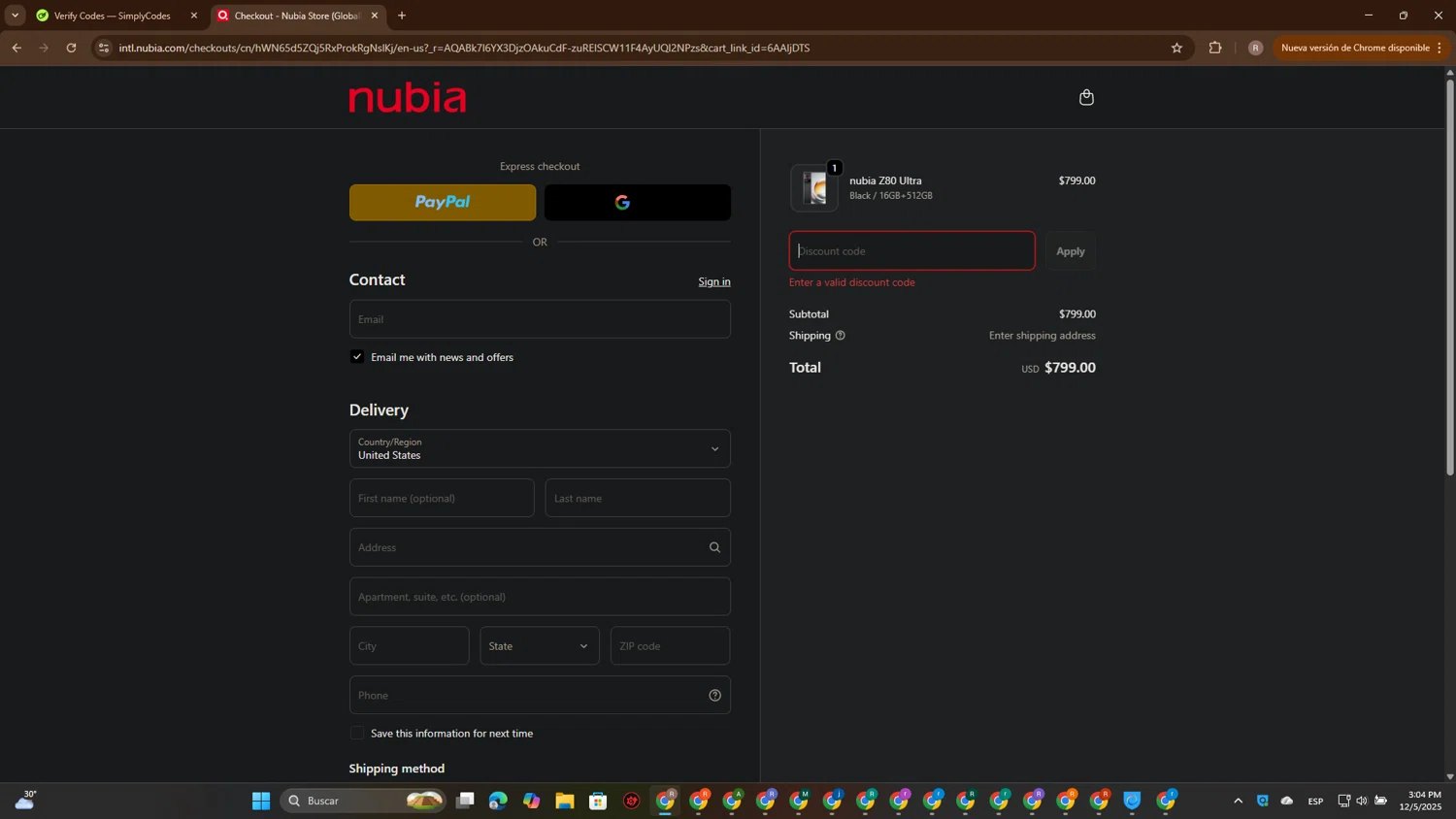
Task: Open volume control in system tray
Action: pyautogui.click(x=1362, y=801)
